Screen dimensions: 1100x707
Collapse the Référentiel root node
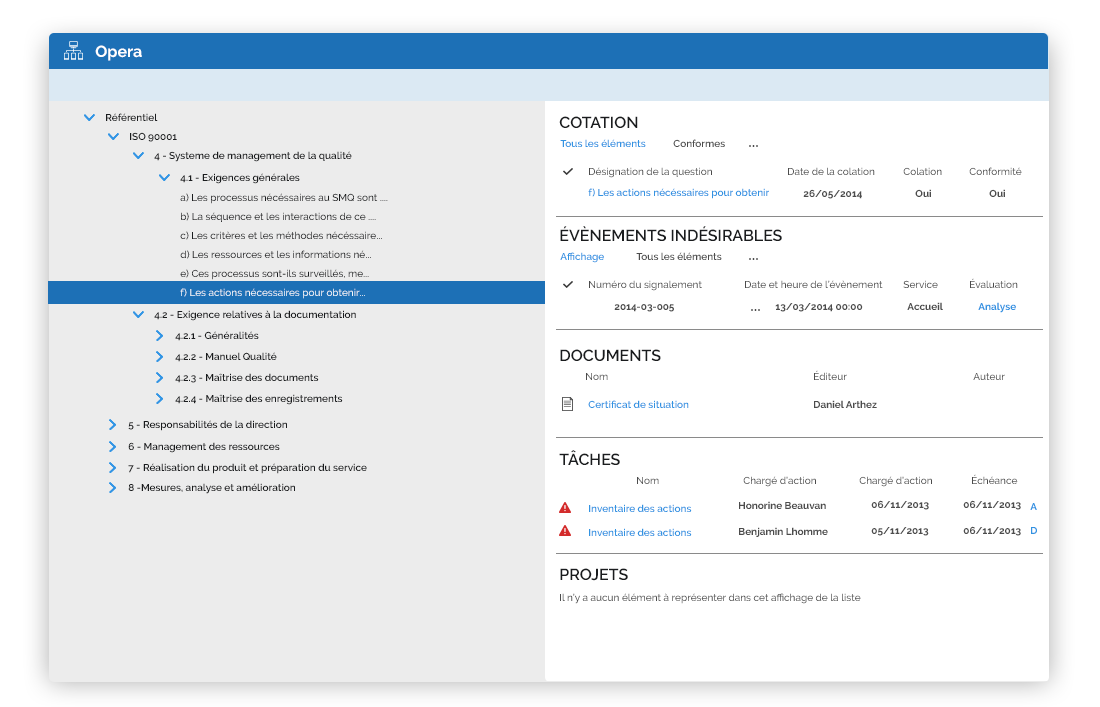pyautogui.click(x=89, y=118)
